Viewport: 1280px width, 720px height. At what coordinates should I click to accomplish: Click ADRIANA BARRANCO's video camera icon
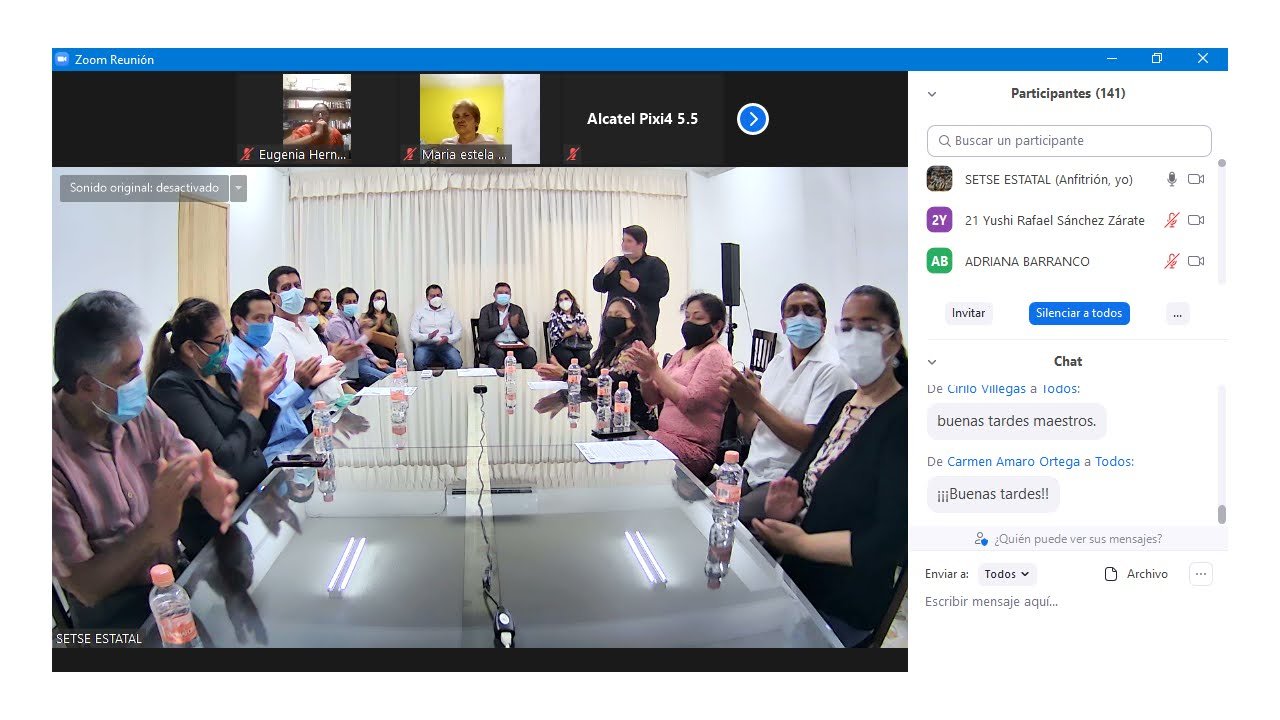pos(1196,261)
